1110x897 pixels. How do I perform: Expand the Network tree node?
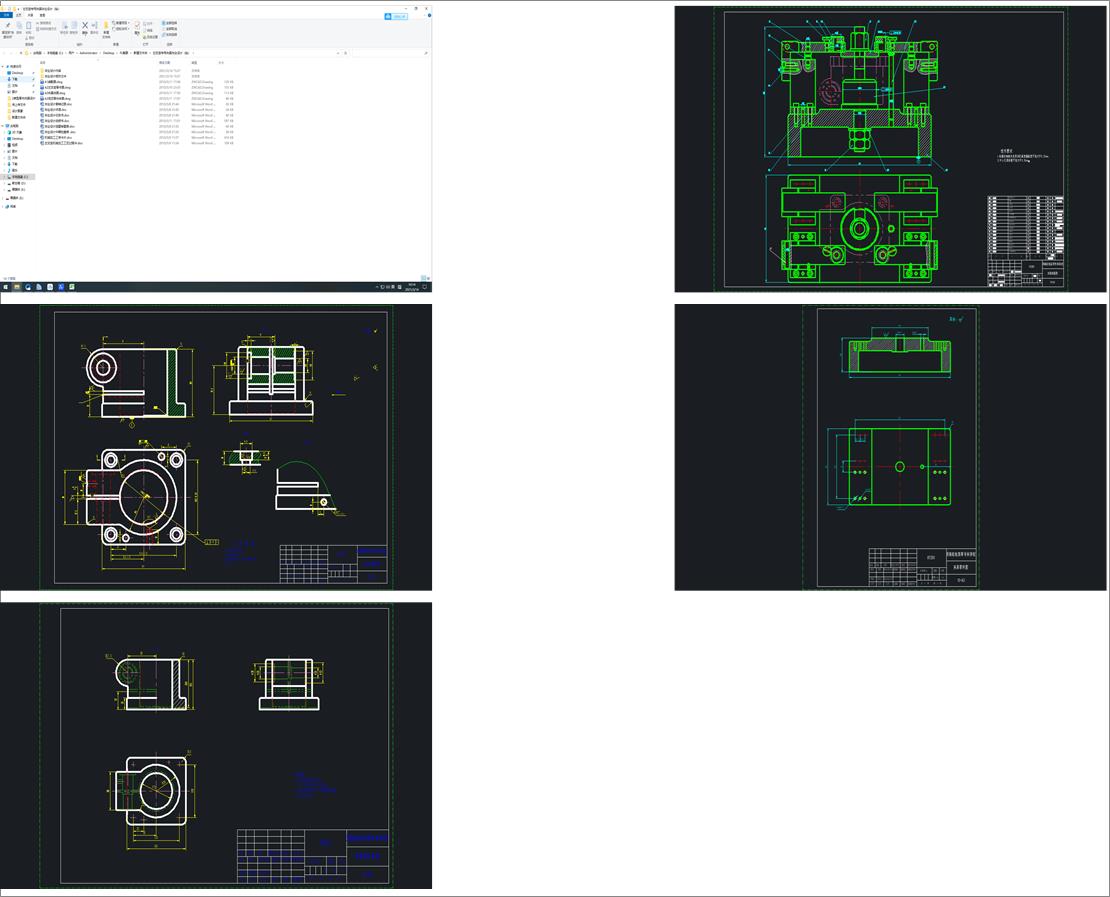point(3,207)
